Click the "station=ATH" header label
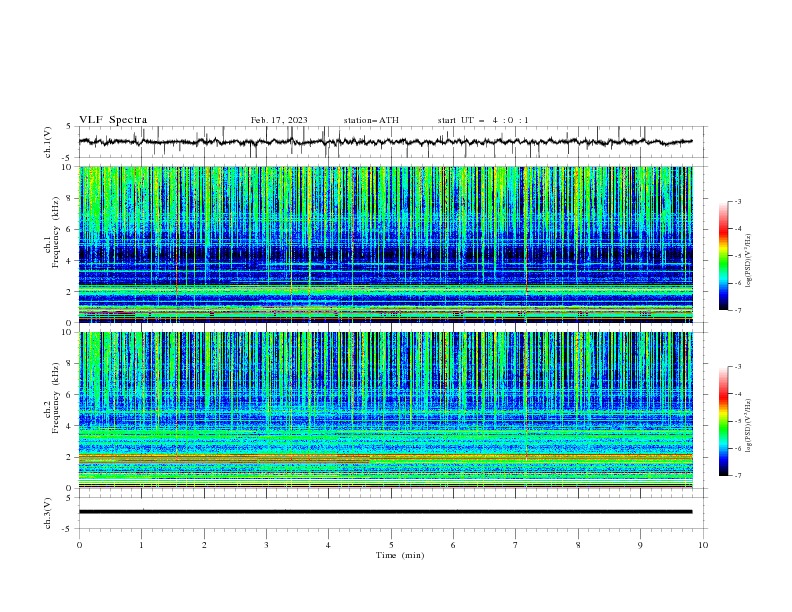Viewport: 792px width, 612px height. pyautogui.click(x=371, y=120)
